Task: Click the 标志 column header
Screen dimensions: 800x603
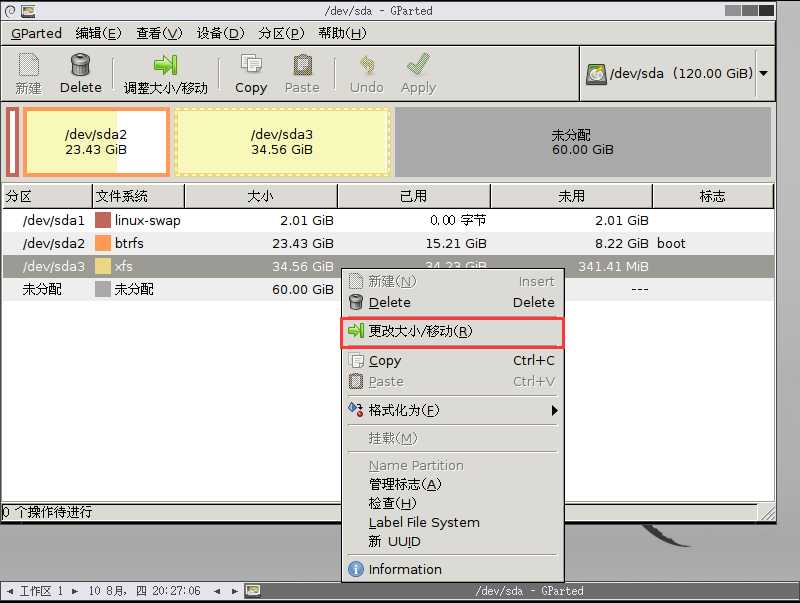Action: (x=713, y=196)
